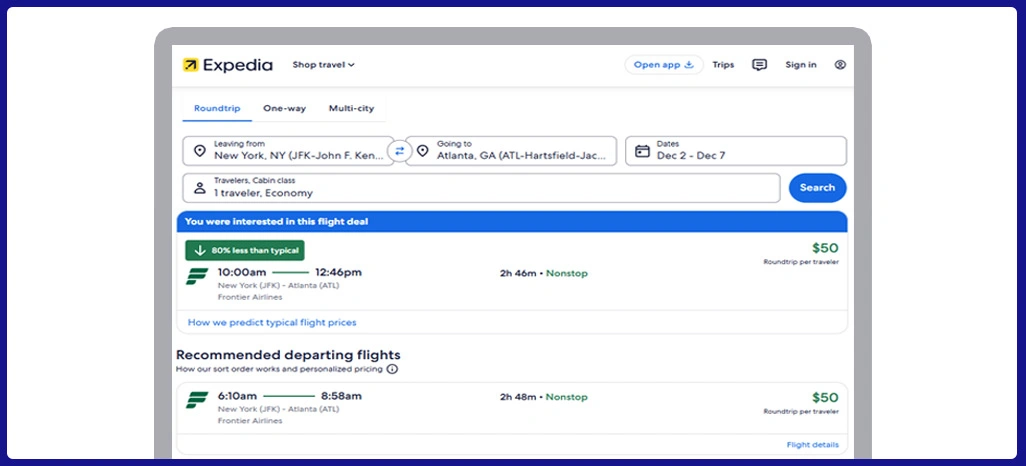Click the location pin in Leaving from
The height and width of the screenshot is (466, 1026).
(x=200, y=151)
